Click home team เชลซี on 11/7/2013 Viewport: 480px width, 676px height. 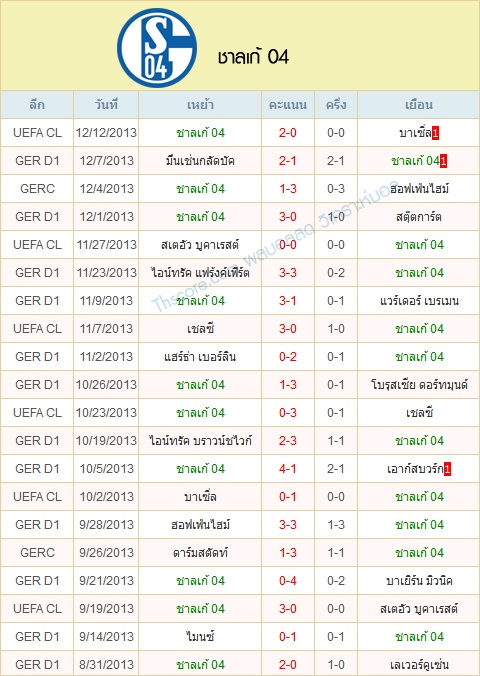(x=201, y=329)
